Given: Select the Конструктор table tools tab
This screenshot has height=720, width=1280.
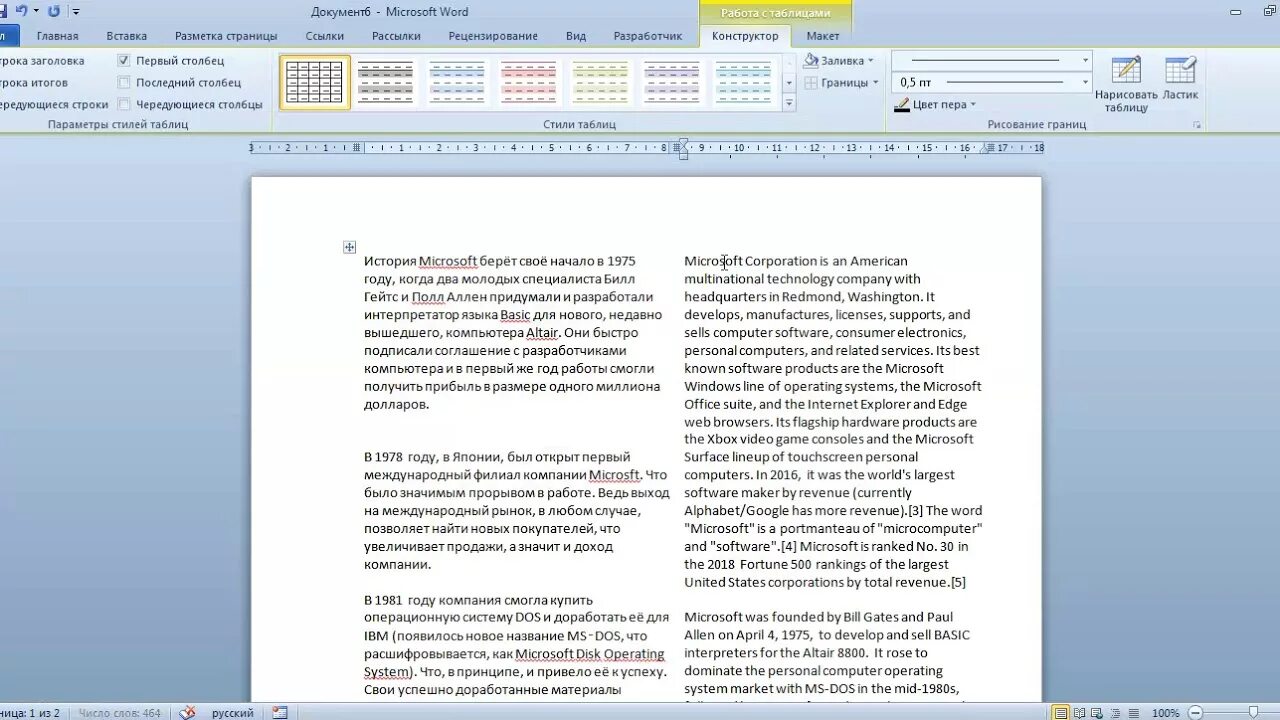Looking at the screenshot, I should (x=745, y=36).
